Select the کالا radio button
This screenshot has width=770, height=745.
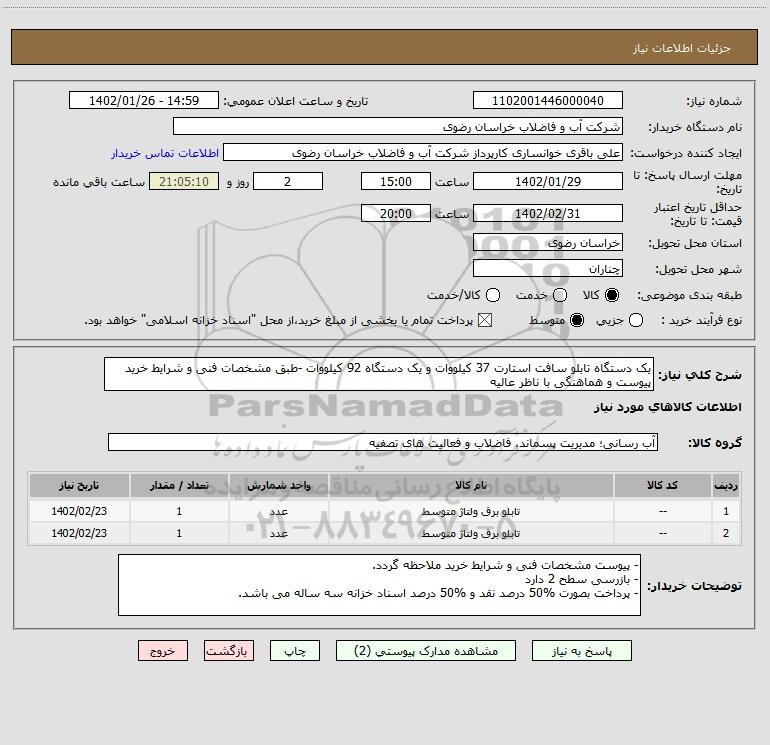[x=612, y=295]
